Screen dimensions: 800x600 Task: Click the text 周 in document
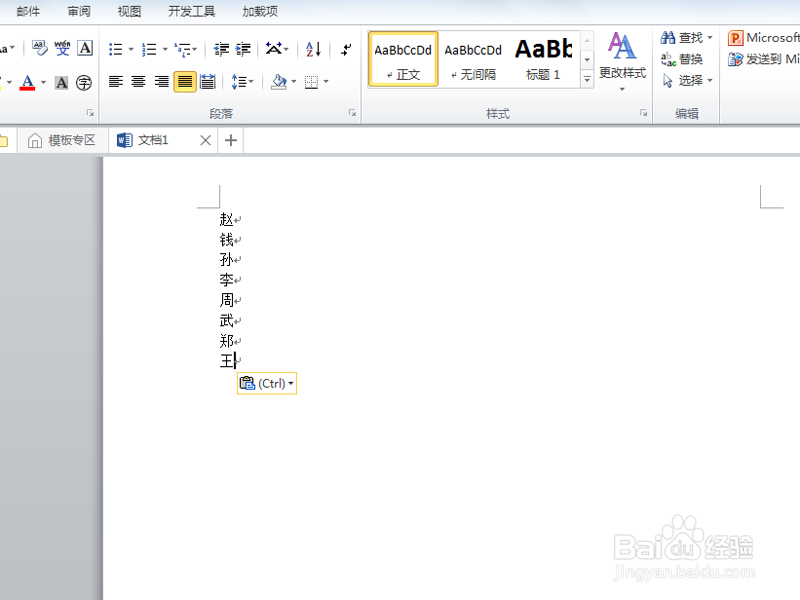(226, 300)
